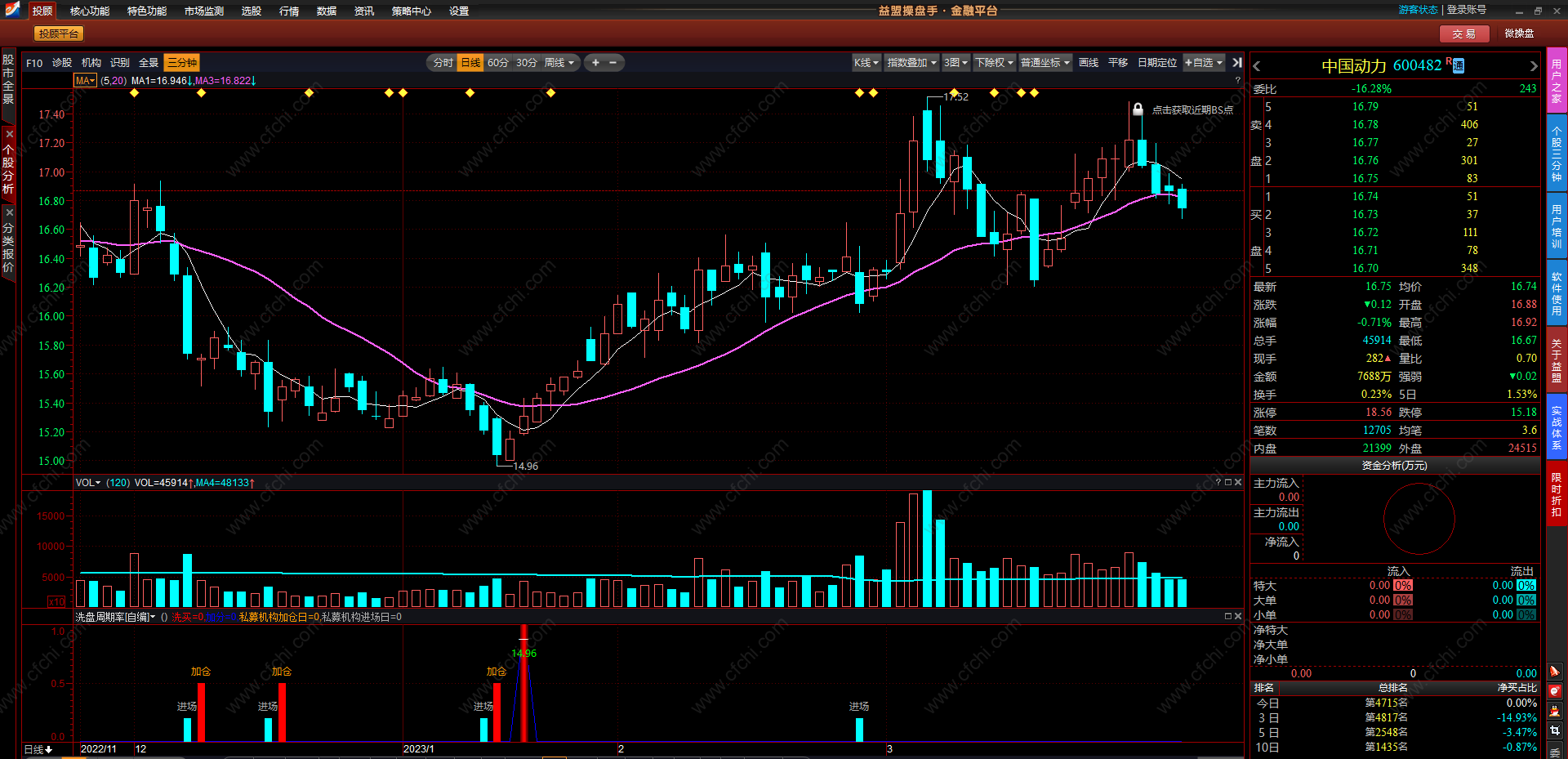The height and width of the screenshot is (759, 1568).
Task: Click the 进场 marker bar near March 2023
Action: coord(859,729)
